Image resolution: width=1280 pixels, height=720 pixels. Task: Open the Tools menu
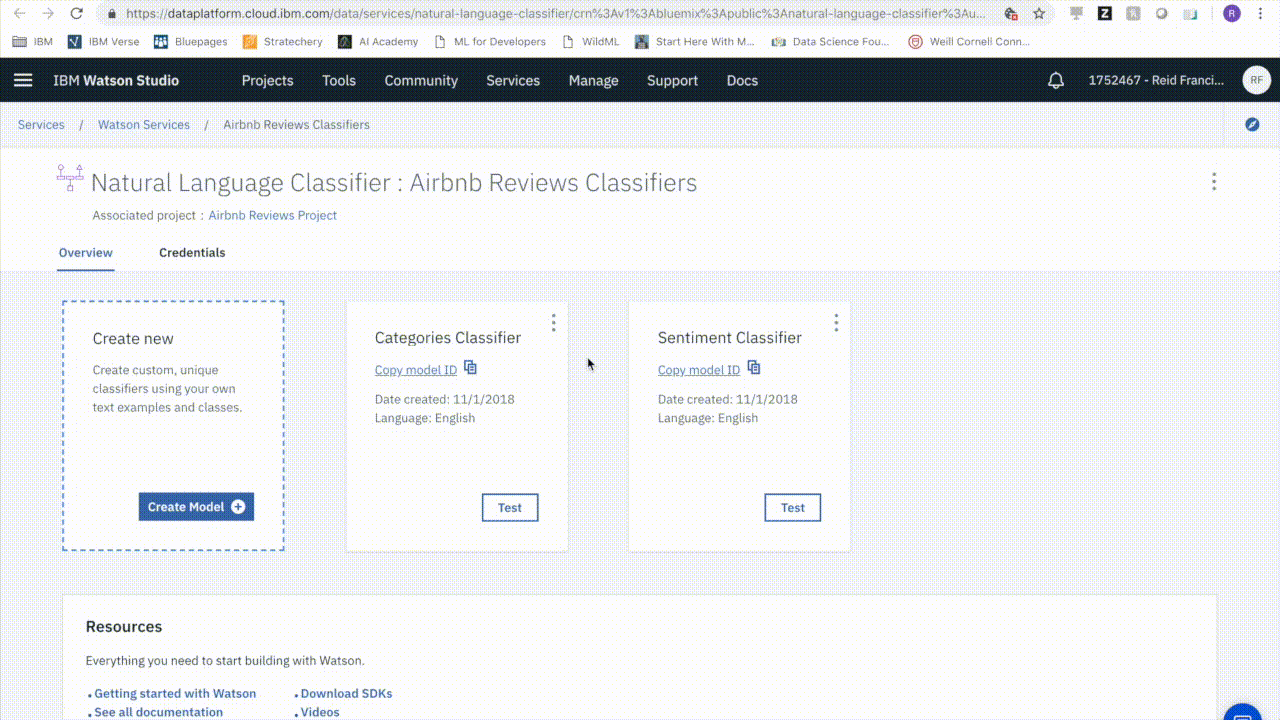(339, 80)
